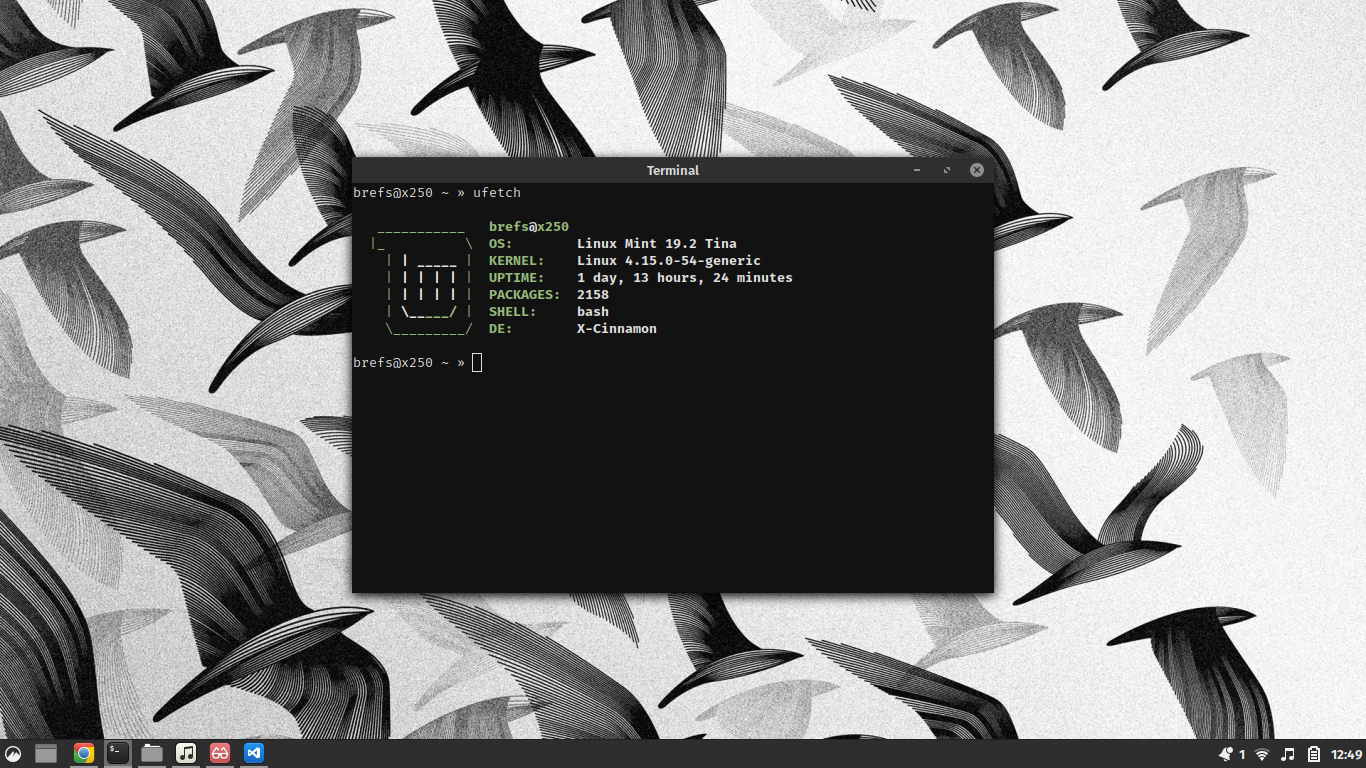The width and height of the screenshot is (1366, 768).
Task: Click the 'Linux Mint 19.2 Tina' OS value
Action: point(657,243)
